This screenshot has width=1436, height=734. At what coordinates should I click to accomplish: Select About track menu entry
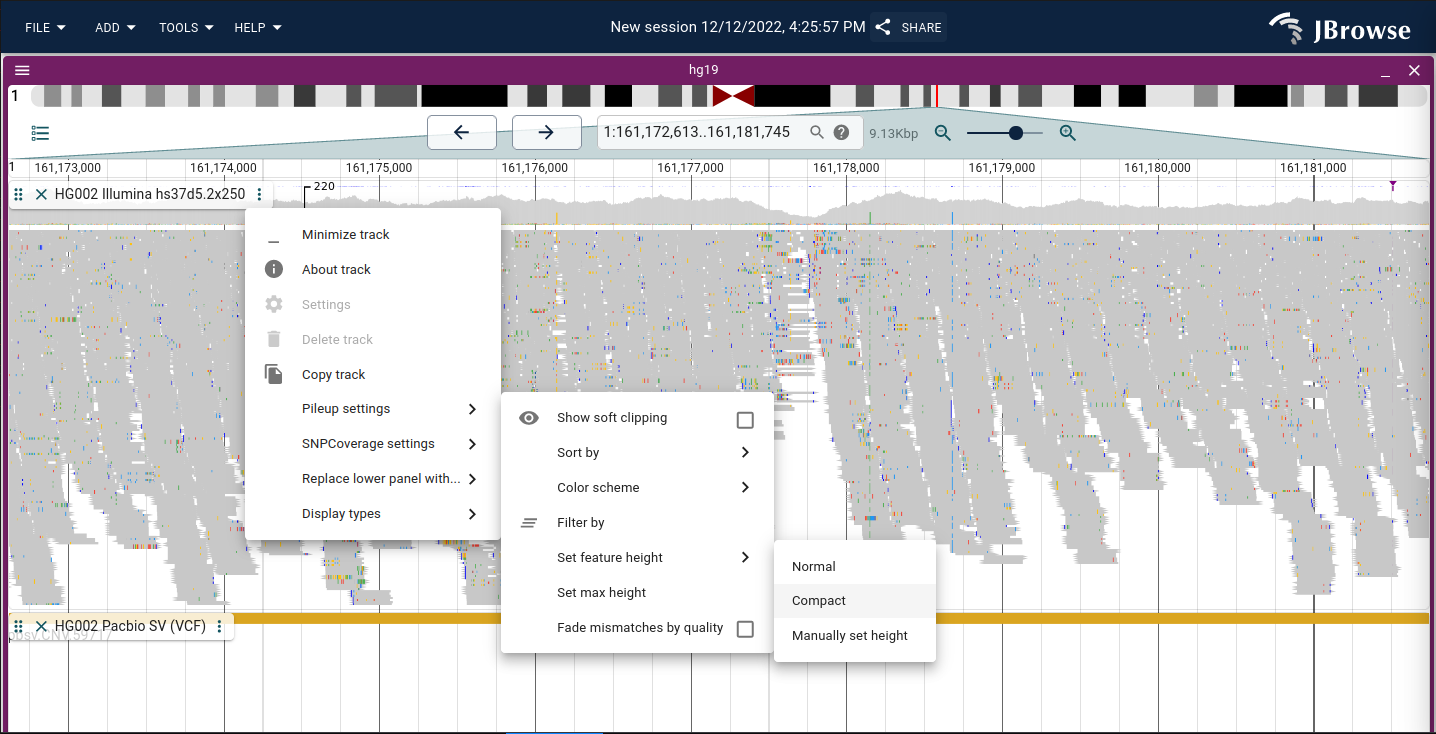tap(372, 270)
